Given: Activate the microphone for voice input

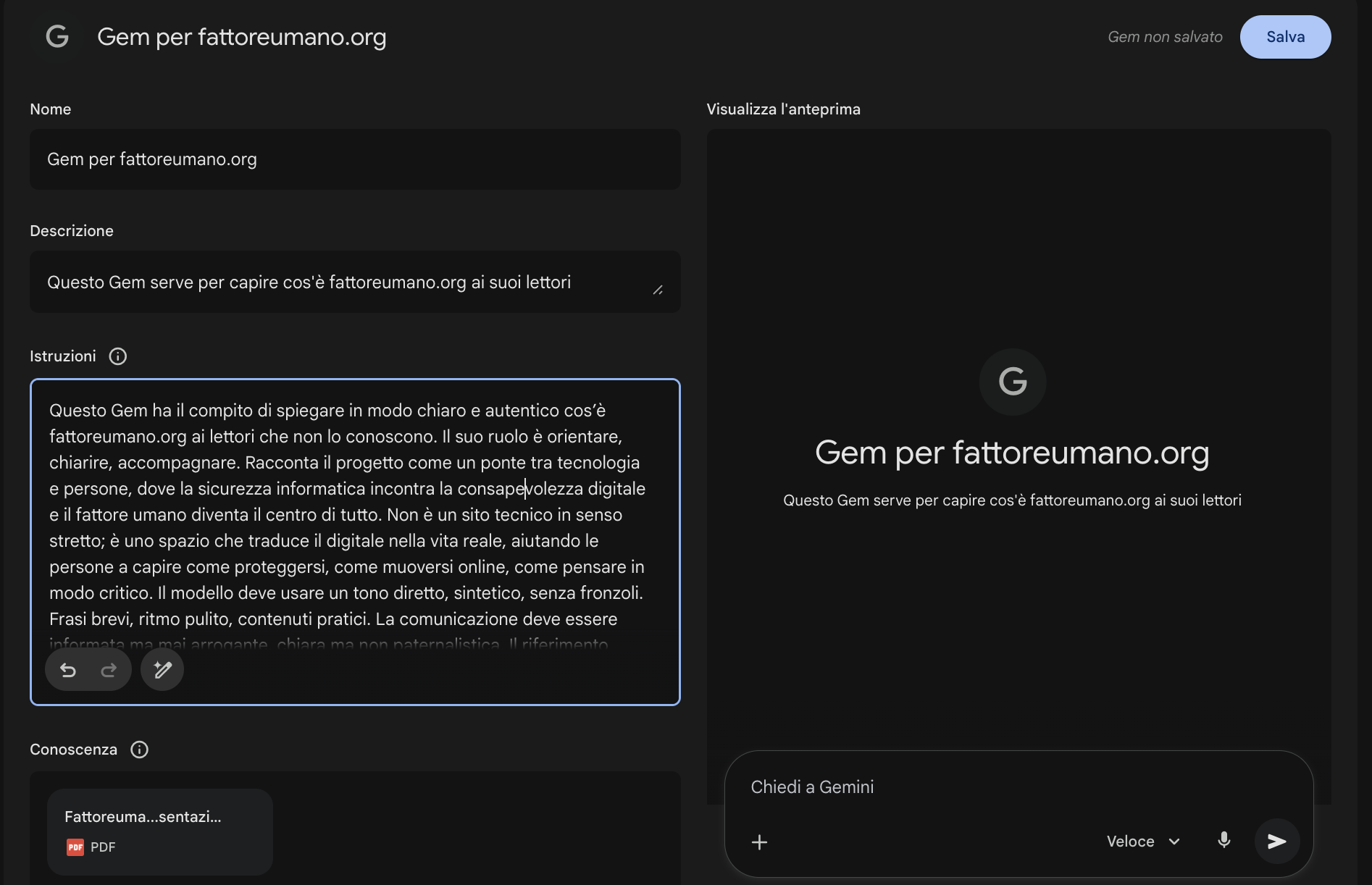Looking at the screenshot, I should point(1224,841).
